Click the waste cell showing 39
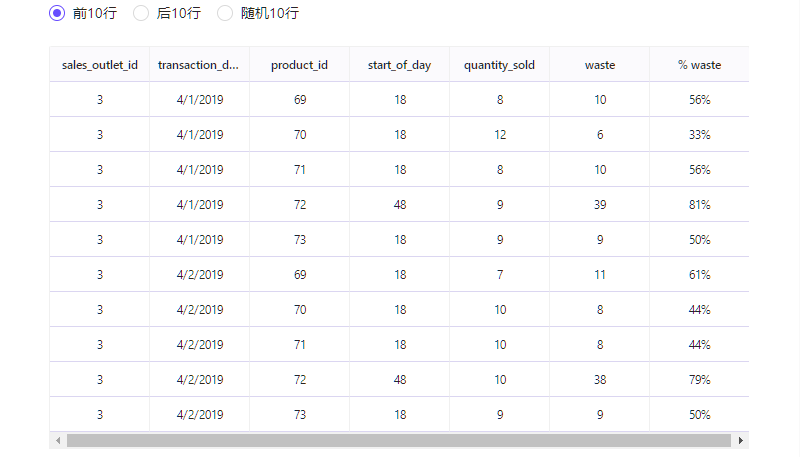 point(599,205)
